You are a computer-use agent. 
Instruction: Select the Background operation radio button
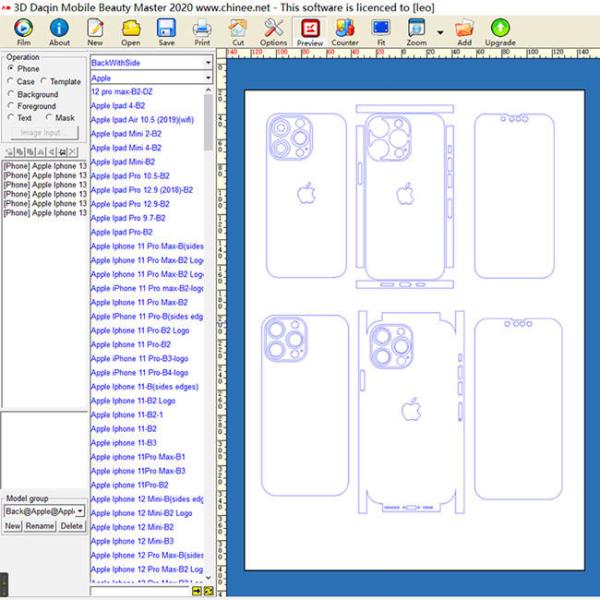click(x=11, y=94)
